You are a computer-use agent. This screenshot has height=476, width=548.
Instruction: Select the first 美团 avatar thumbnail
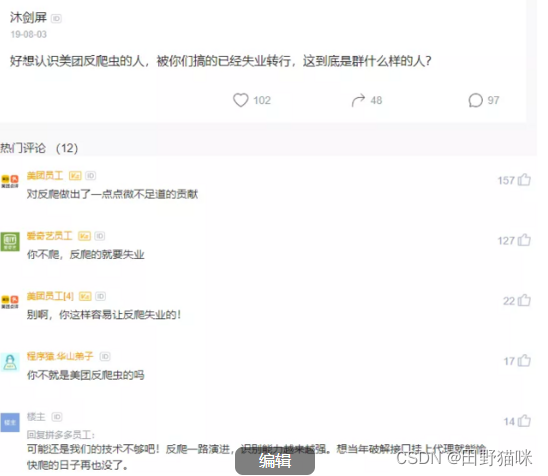tap(10, 181)
